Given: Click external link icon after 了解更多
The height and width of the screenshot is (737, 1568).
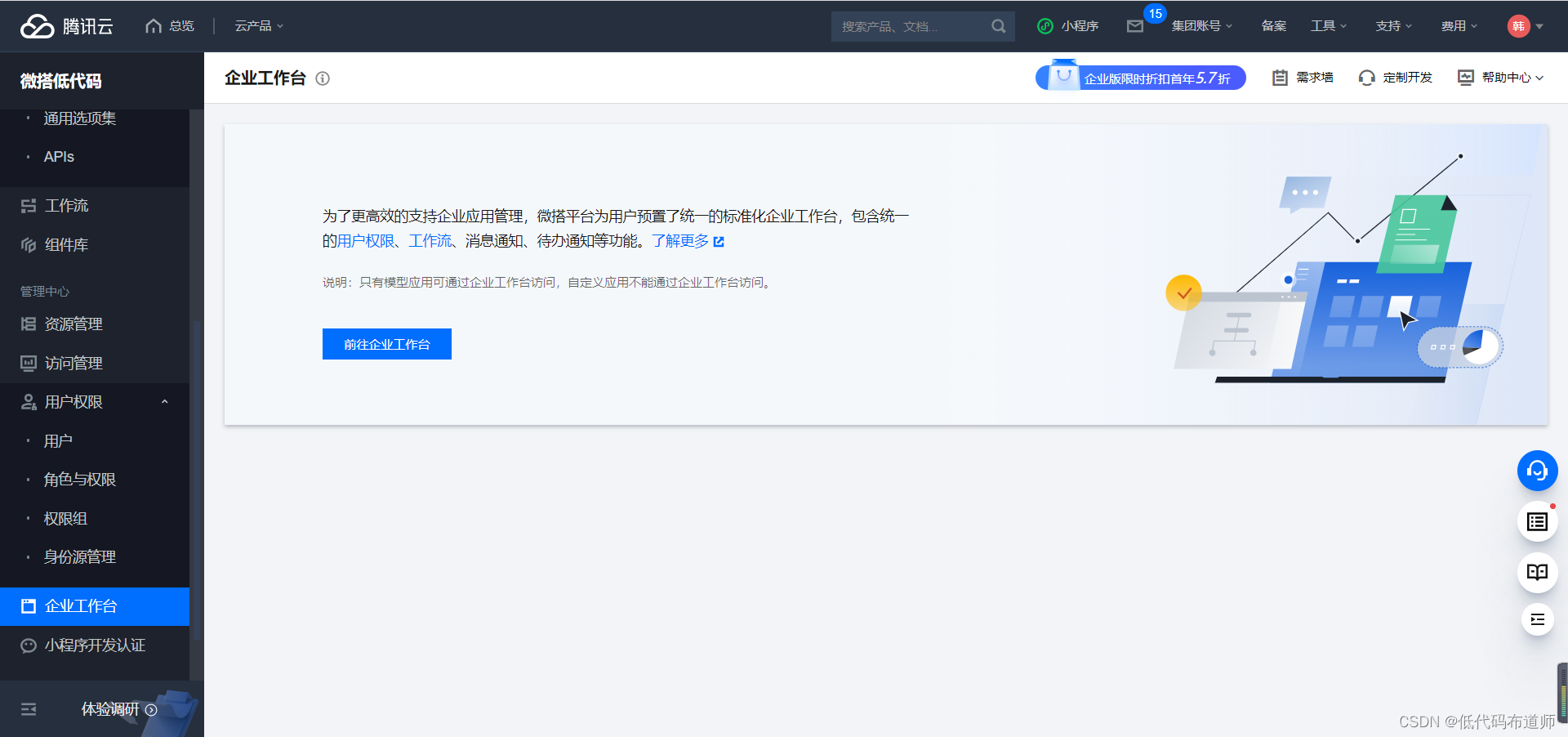Looking at the screenshot, I should point(719,242).
